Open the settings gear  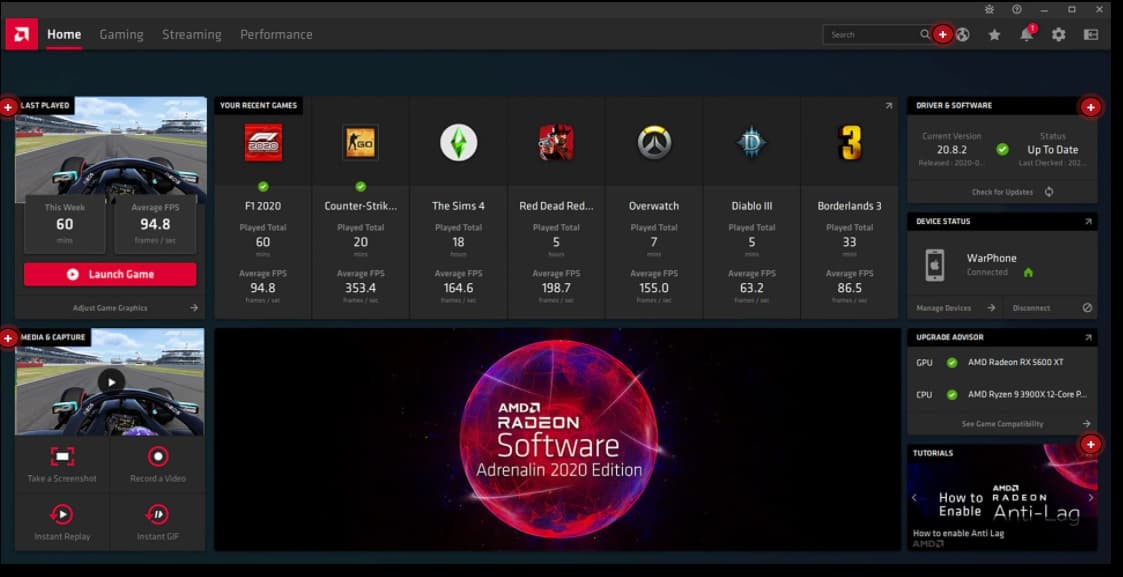tap(1059, 34)
